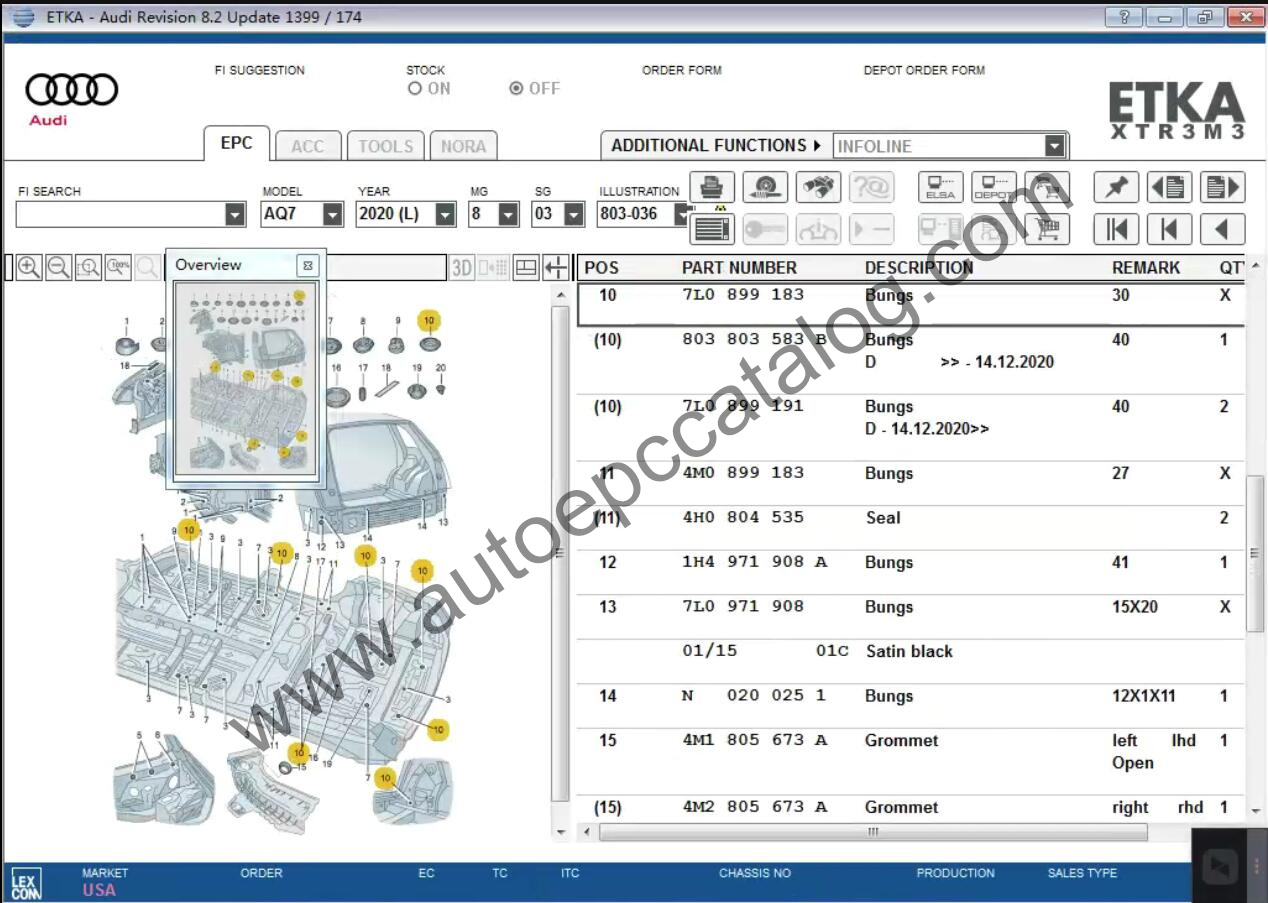Go to previous page icon
Image resolution: width=1268 pixels, height=903 pixels.
1169,187
